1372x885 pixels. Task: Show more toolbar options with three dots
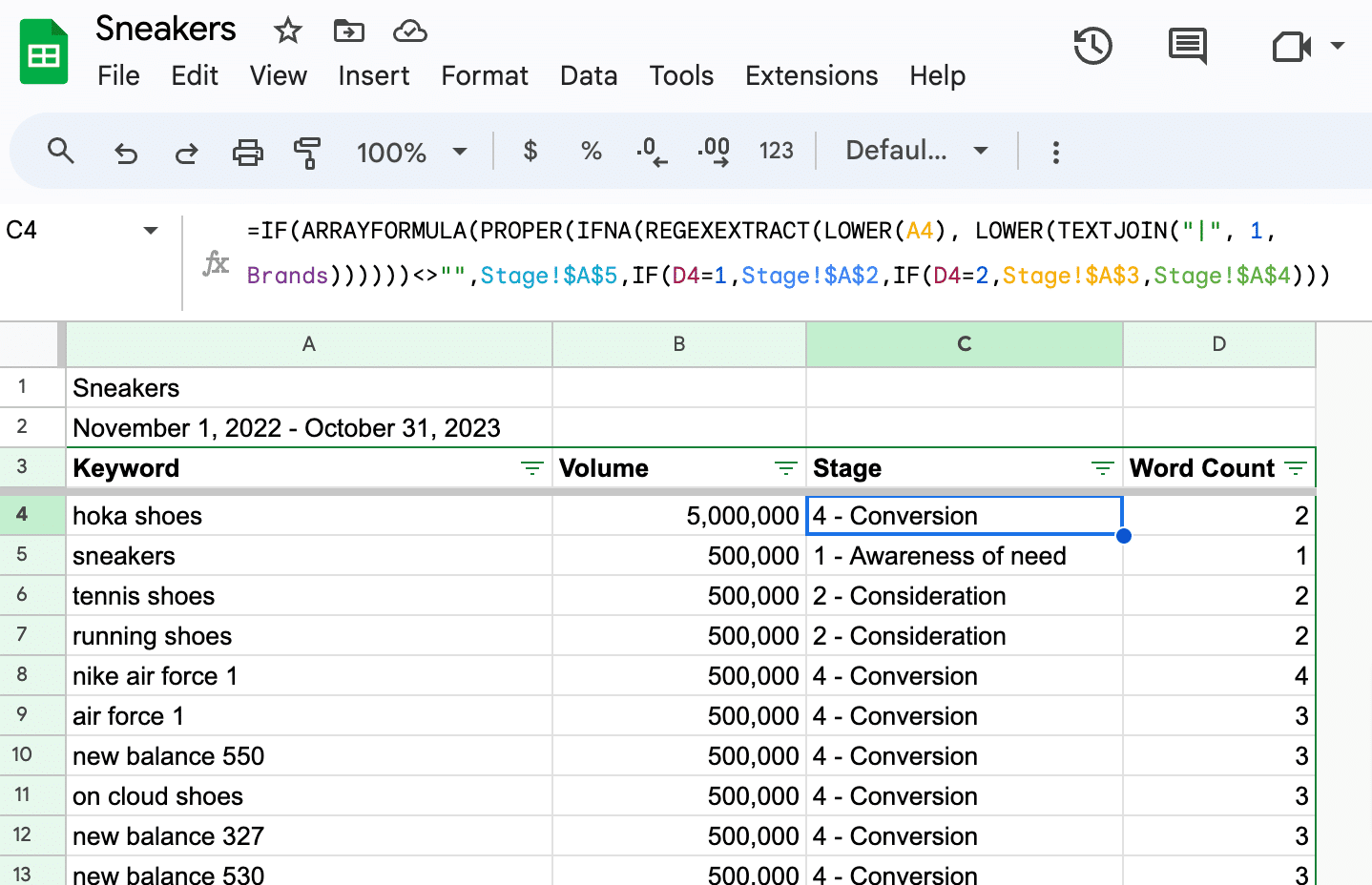[1055, 152]
